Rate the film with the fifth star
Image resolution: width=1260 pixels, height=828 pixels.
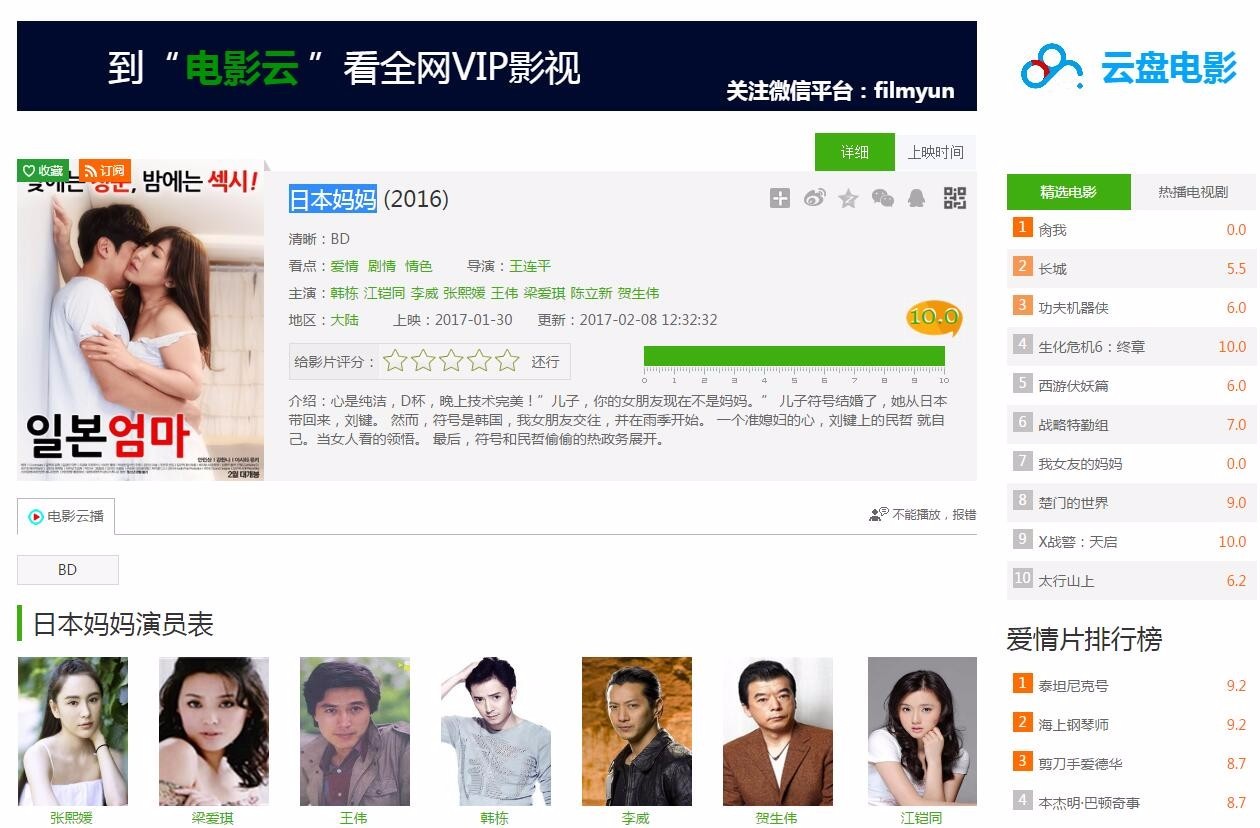tap(508, 361)
